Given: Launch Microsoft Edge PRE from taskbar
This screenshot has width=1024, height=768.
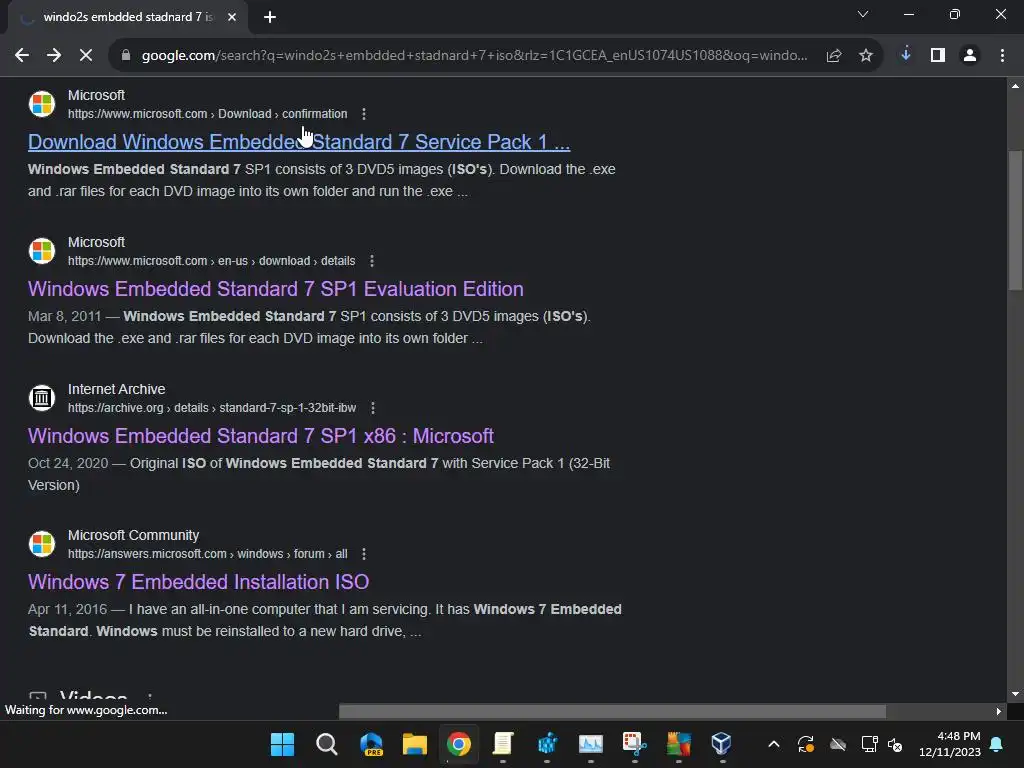Looking at the screenshot, I should [x=371, y=744].
